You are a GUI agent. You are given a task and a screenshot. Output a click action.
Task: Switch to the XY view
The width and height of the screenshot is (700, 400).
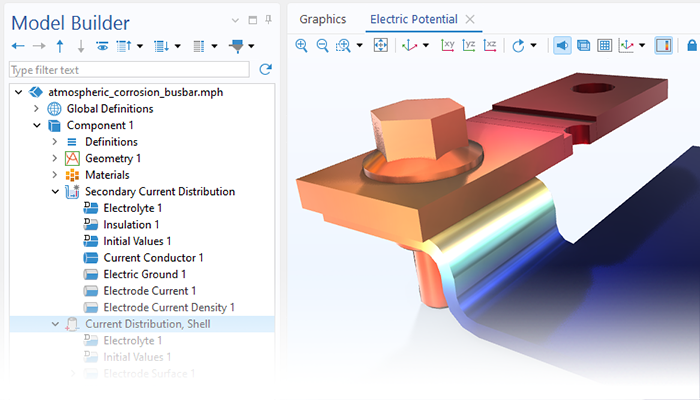click(x=447, y=45)
